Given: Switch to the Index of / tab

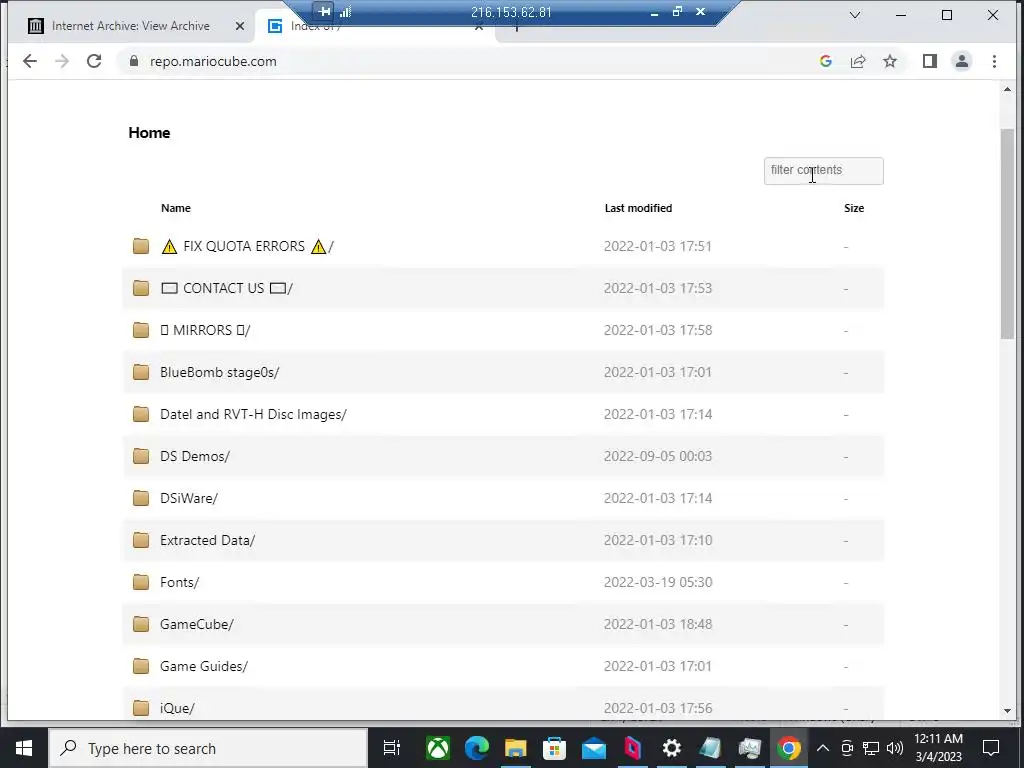Looking at the screenshot, I should click(x=315, y=26).
